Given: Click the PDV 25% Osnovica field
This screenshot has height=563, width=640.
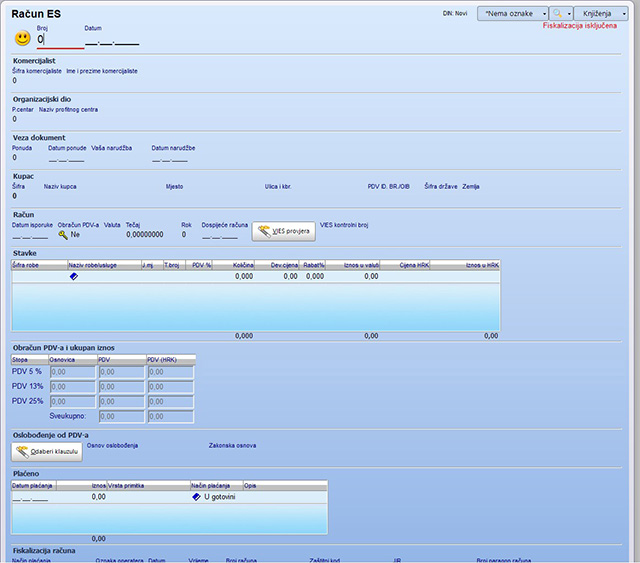Looking at the screenshot, I should pyautogui.click(x=71, y=400).
